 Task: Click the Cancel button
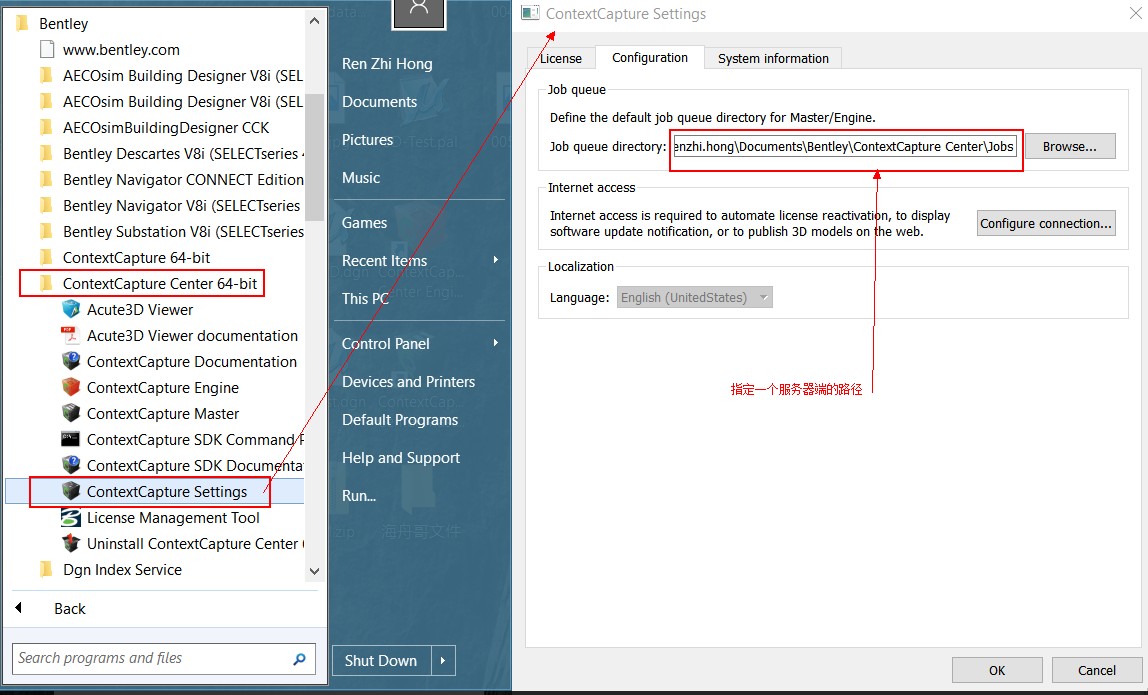[1097, 670]
